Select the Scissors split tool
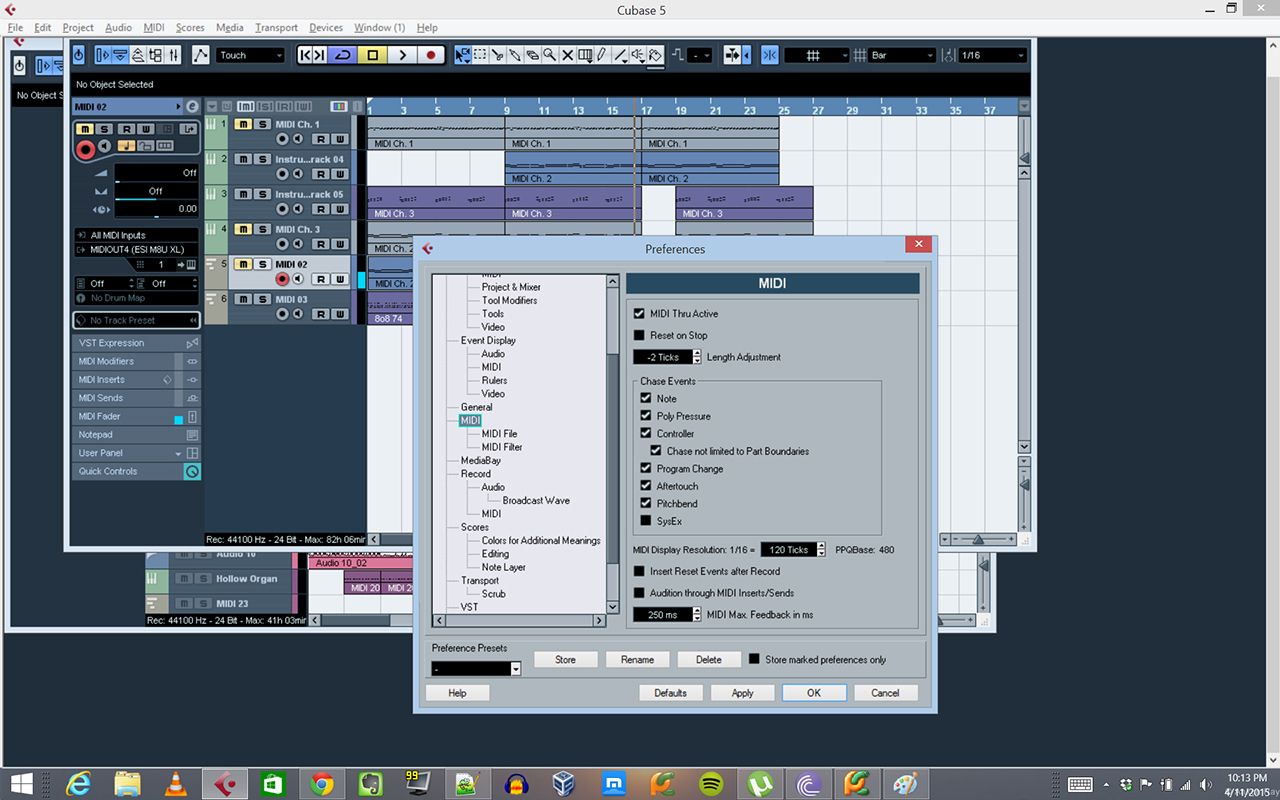Screen dimensions: 1280x800 click(x=497, y=55)
